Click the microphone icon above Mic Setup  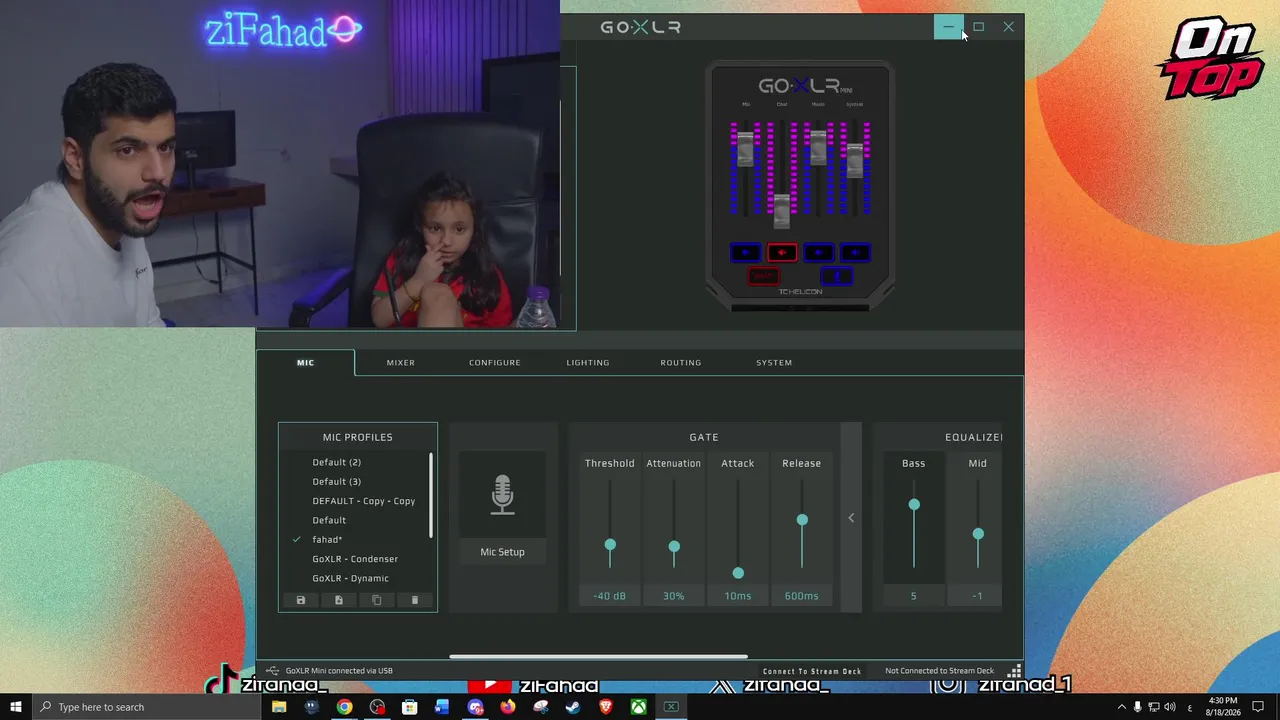[502, 495]
